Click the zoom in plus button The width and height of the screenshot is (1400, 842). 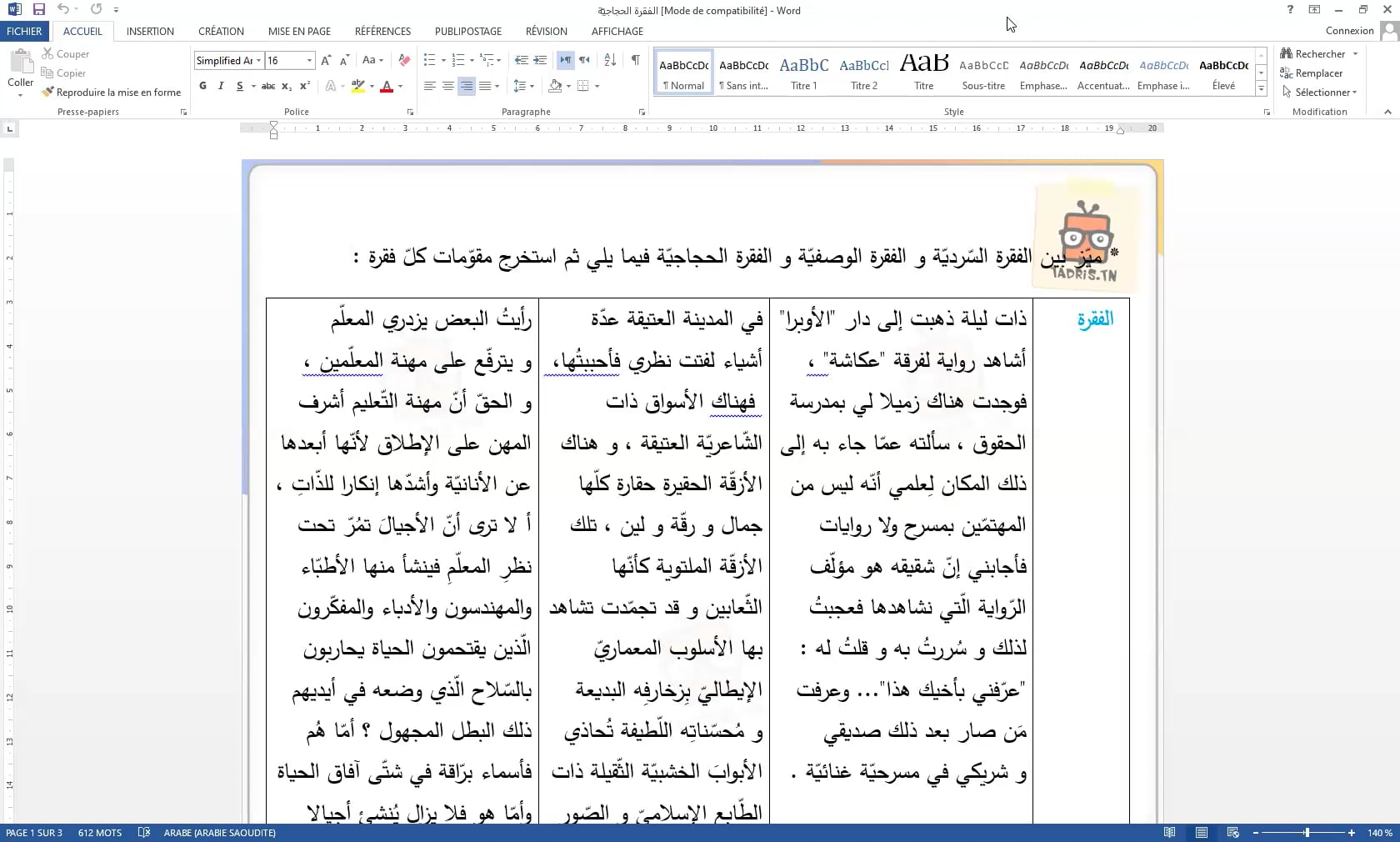pyautogui.click(x=1352, y=833)
